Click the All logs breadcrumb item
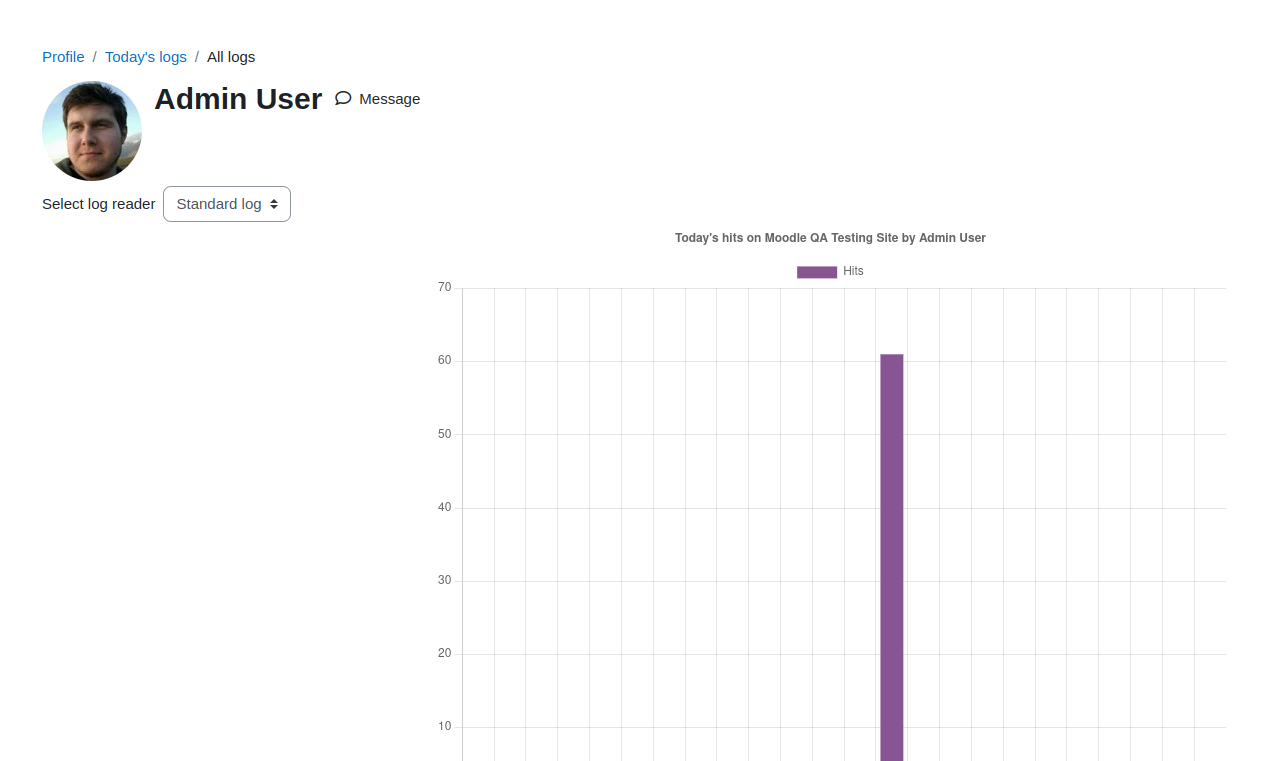The height and width of the screenshot is (761, 1267). (231, 57)
